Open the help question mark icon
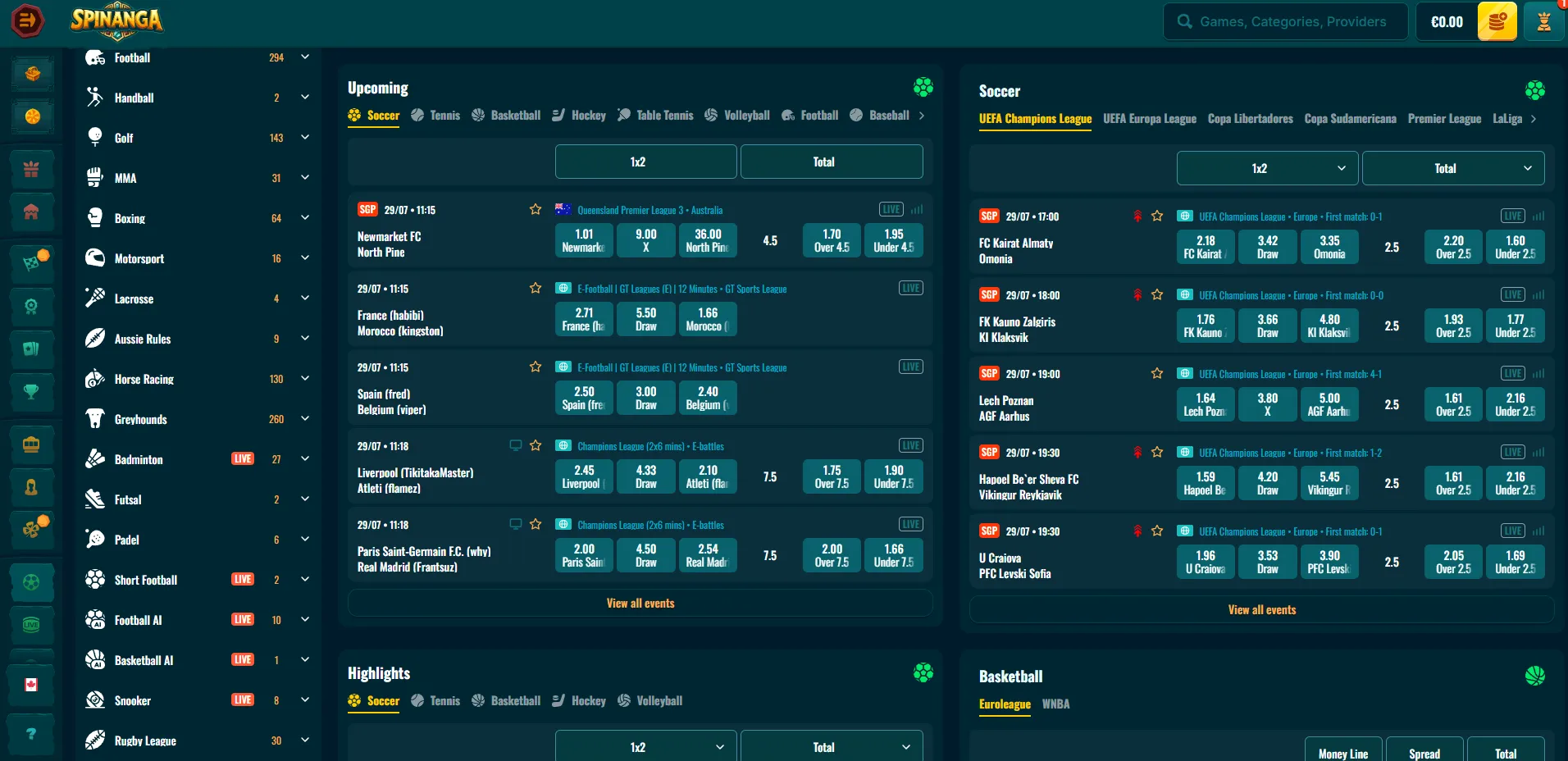The height and width of the screenshot is (761, 1568). (31, 734)
